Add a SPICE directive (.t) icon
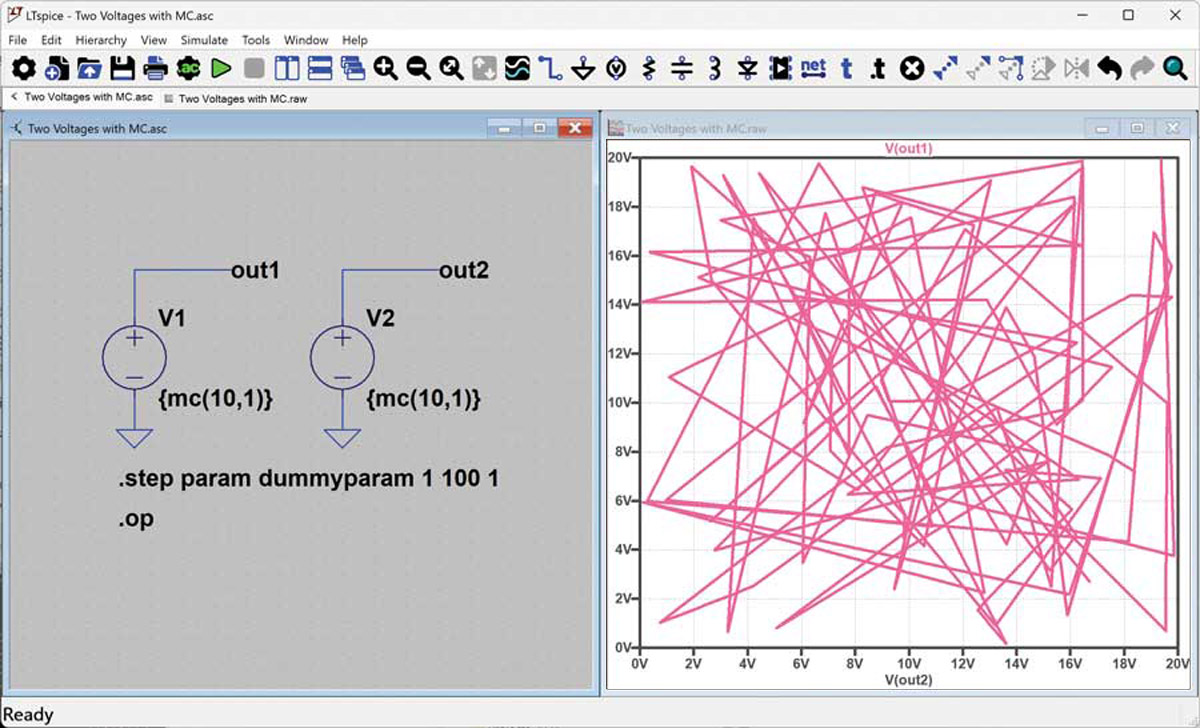The height and width of the screenshot is (728, 1200). click(x=877, y=68)
